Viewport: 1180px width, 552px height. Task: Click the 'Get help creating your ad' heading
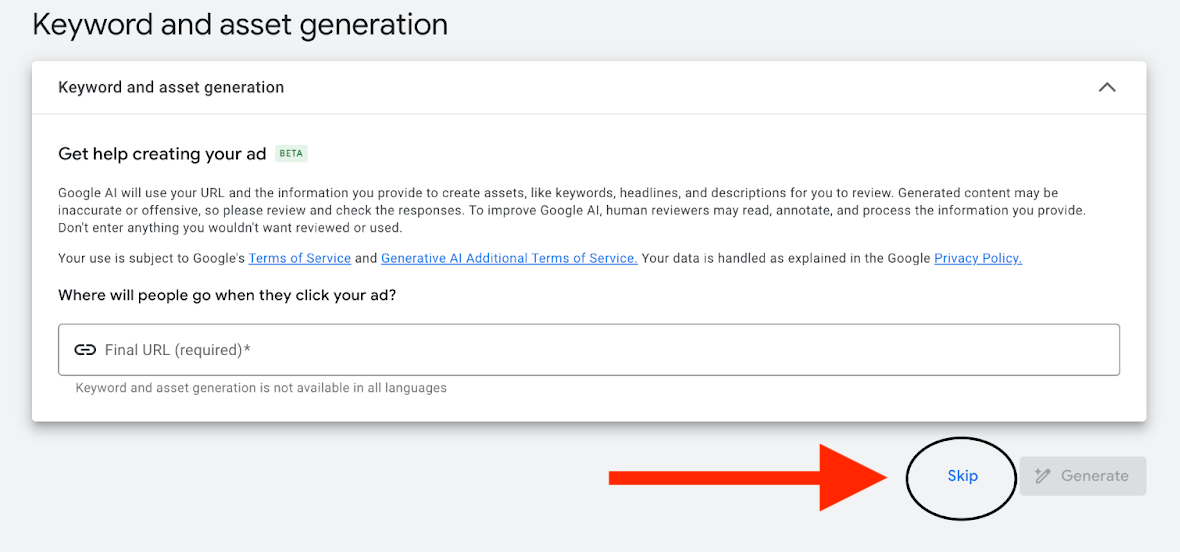(x=162, y=154)
